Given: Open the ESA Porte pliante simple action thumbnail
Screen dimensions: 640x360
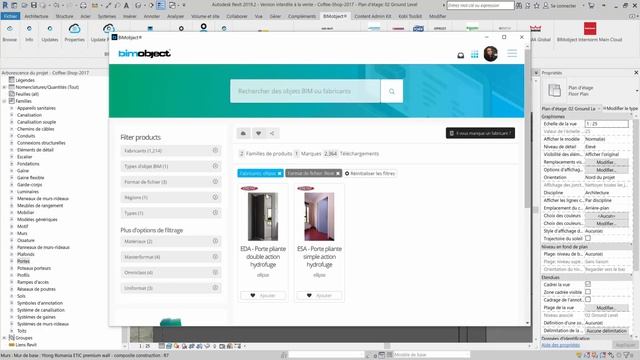Looking at the screenshot, I should (x=319, y=216).
